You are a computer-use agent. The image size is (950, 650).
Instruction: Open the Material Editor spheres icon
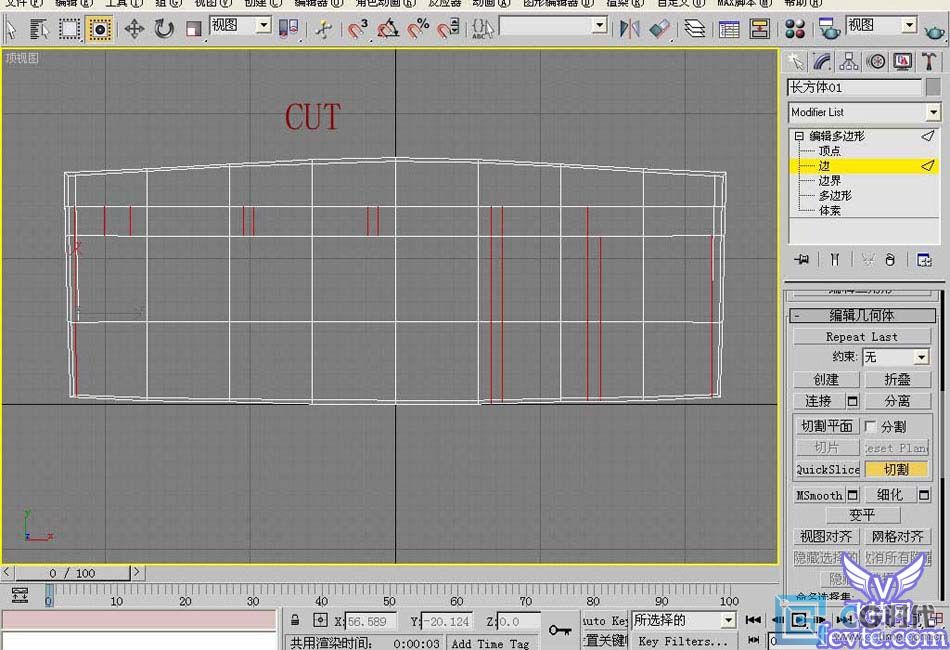coord(794,28)
